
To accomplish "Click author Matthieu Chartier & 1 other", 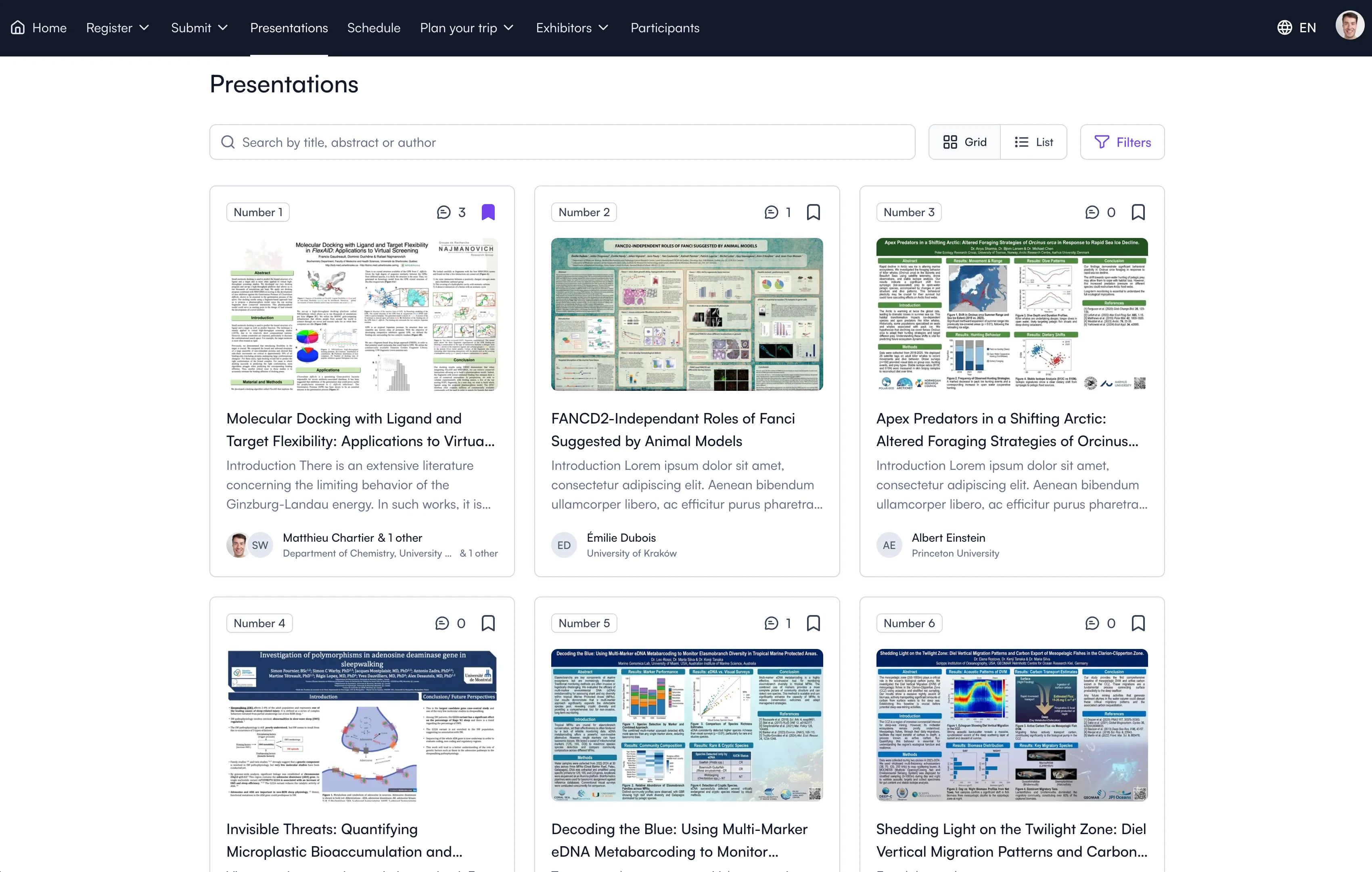I will pyautogui.click(x=352, y=537).
